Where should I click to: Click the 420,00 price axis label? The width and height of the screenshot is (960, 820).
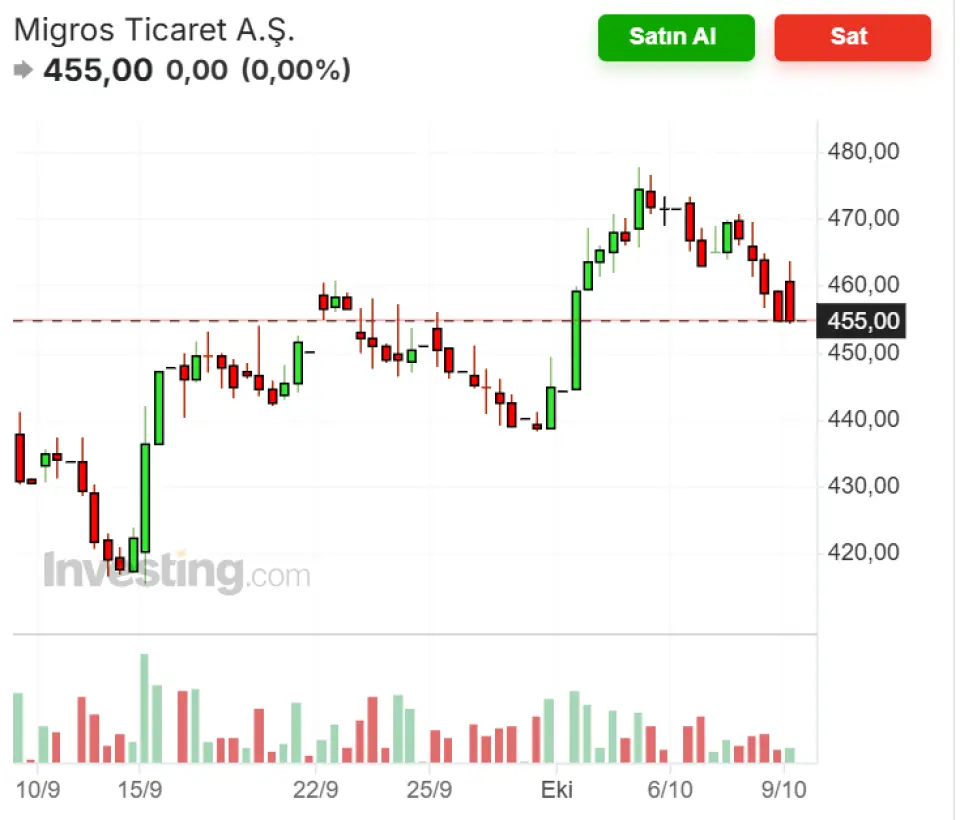tap(864, 552)
